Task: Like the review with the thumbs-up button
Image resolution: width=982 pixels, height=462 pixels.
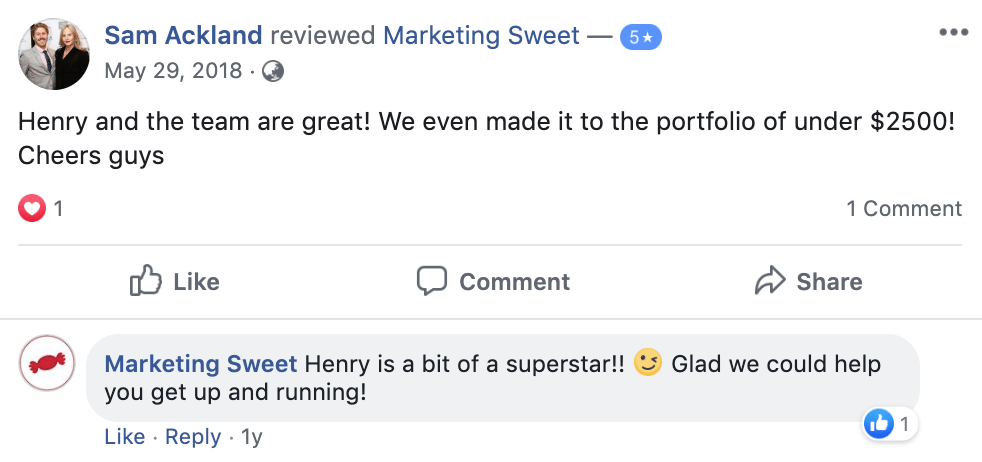Action: pyautogui.click(x=175, y=282)
